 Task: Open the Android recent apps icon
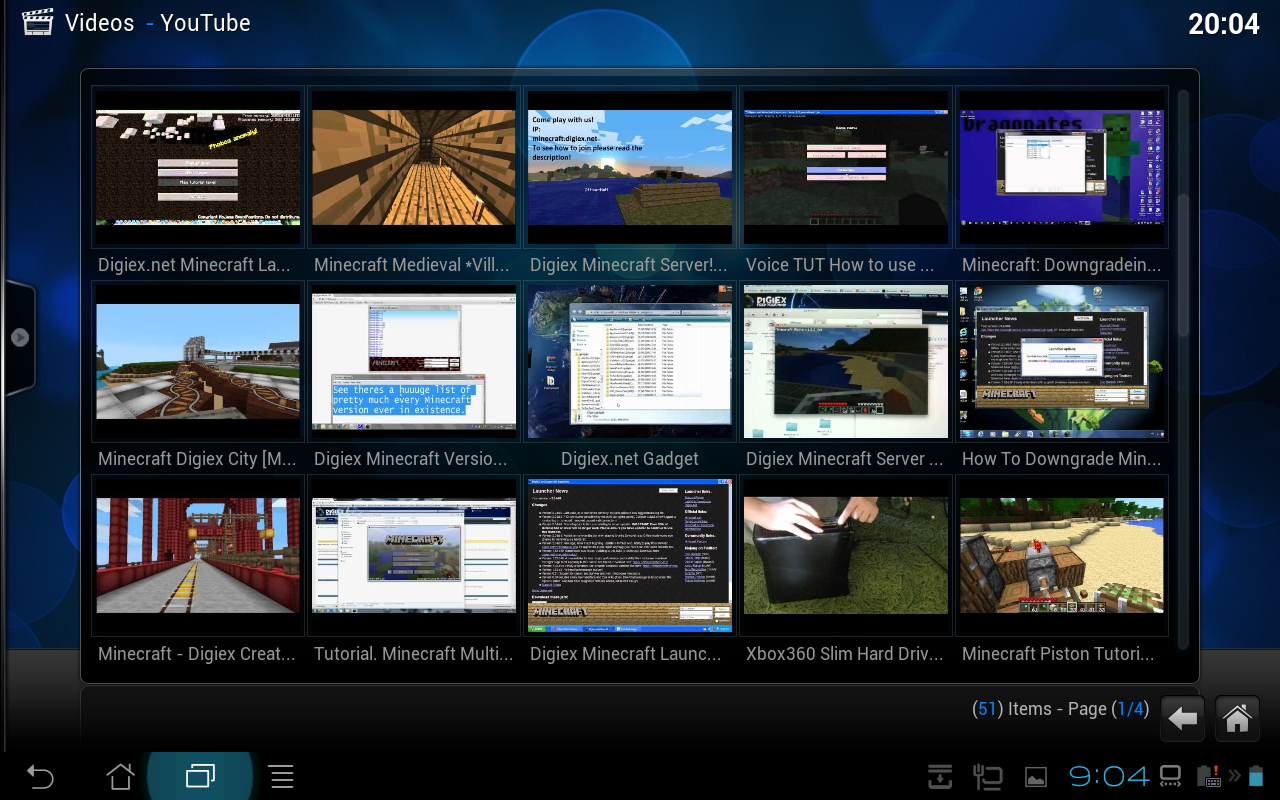coord(200,776)
